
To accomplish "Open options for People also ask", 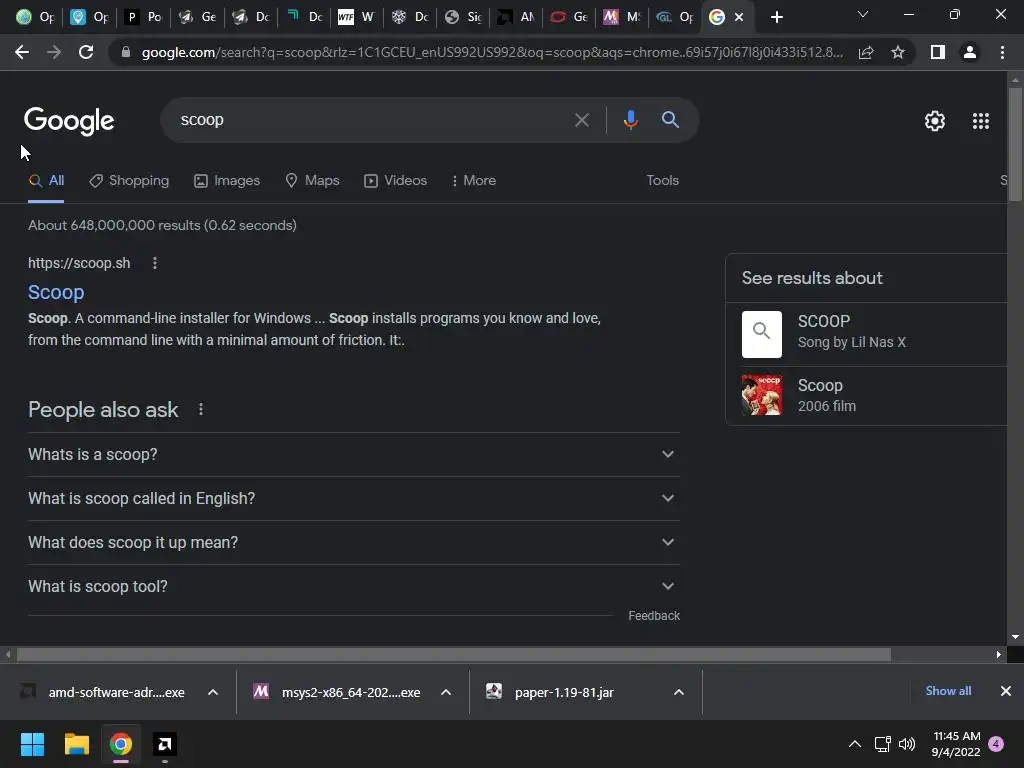I will tap(200, 409).
